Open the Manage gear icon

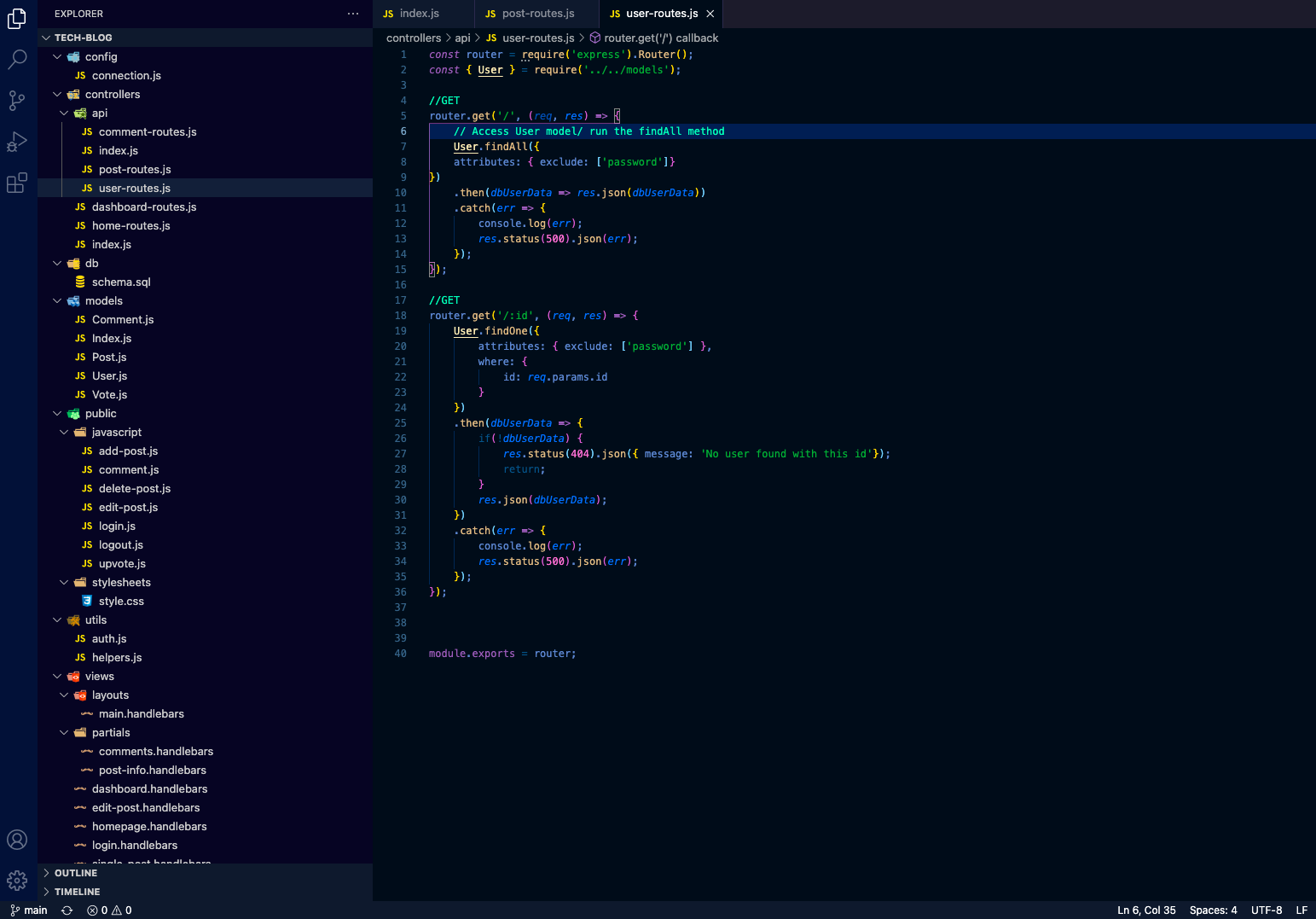click(x=17, y=881)
